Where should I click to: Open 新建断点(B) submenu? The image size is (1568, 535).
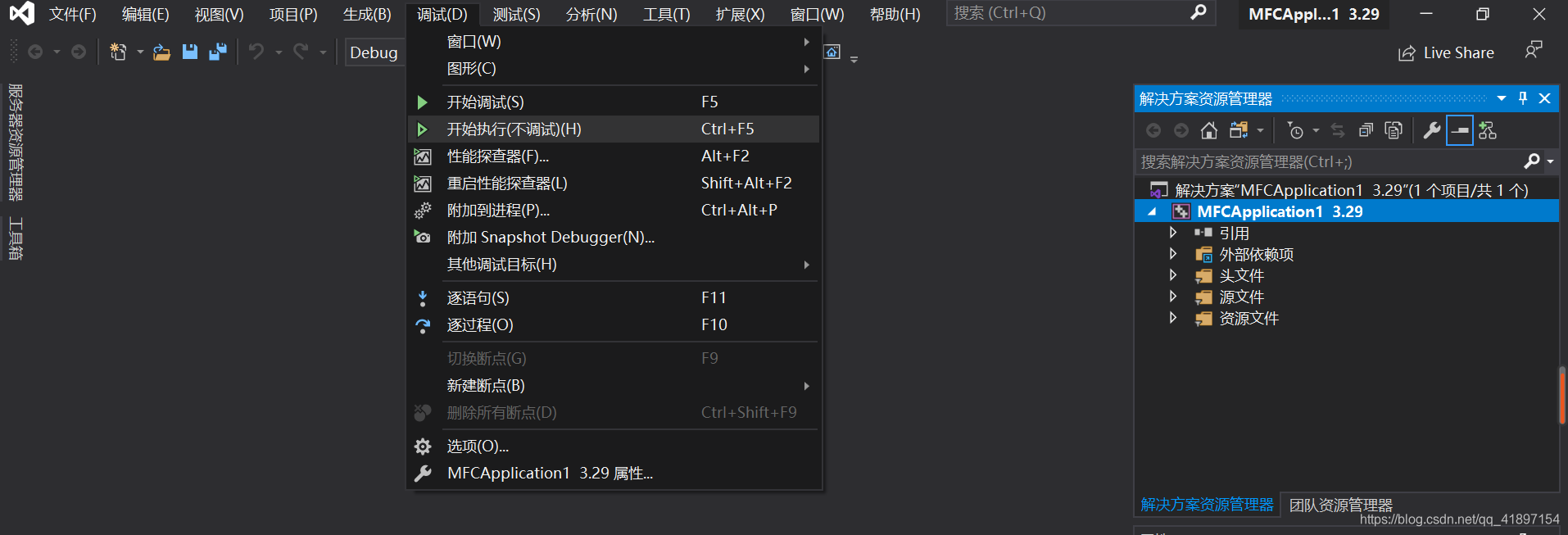614,385
